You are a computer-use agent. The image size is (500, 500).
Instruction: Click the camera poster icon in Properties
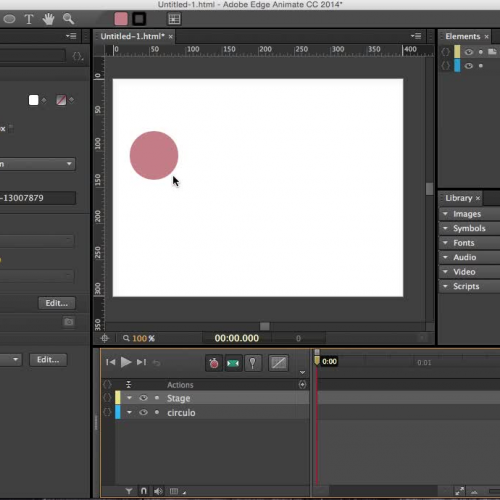point(69,322)
